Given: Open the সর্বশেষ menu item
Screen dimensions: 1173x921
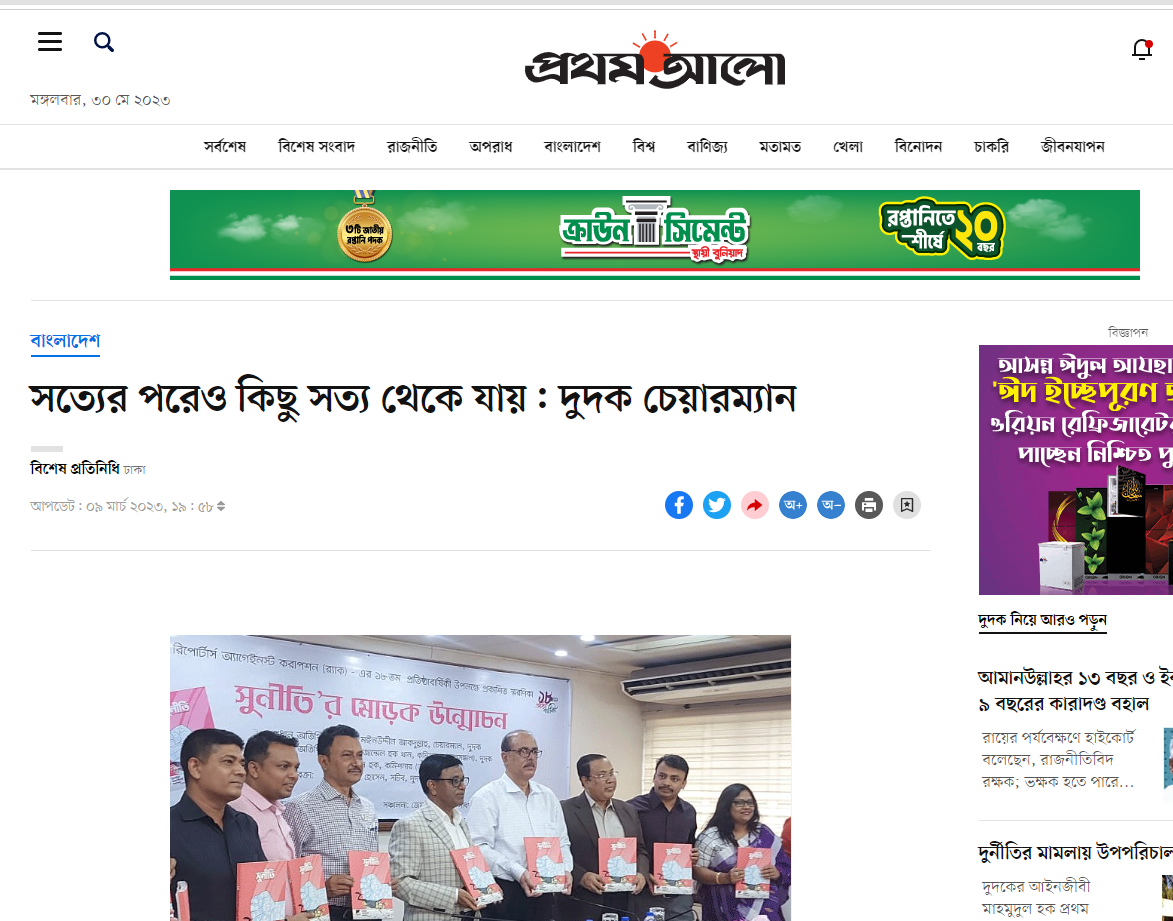Looking at the screenshot, I should click(224, 147).
